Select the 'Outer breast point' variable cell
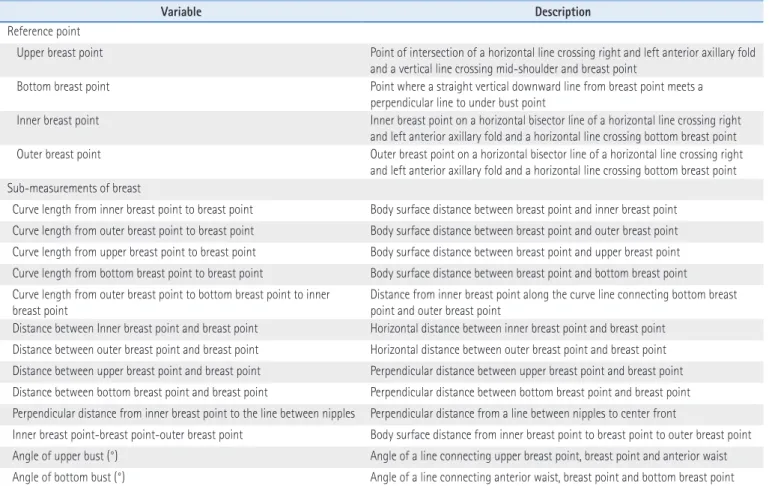This screenshot has height=486, width=769. tap(59, 154)
